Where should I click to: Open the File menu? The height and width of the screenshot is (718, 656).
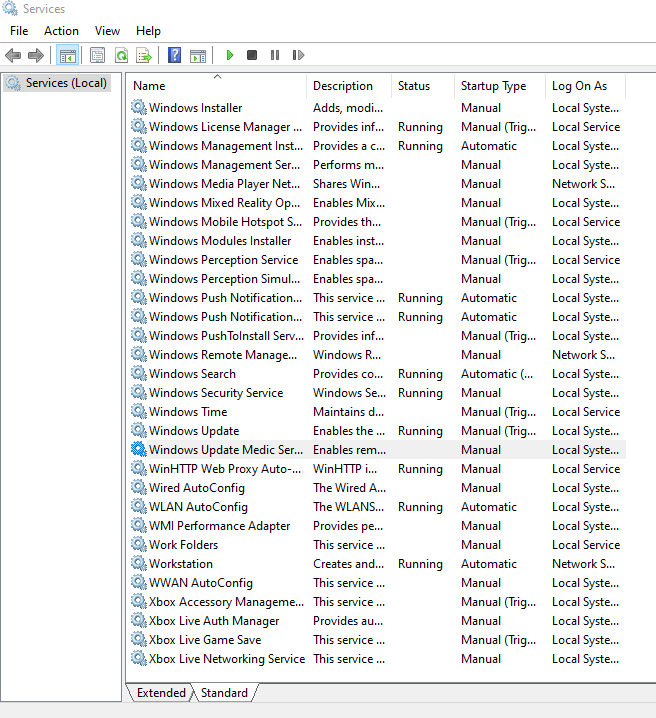tap(19, 31)
